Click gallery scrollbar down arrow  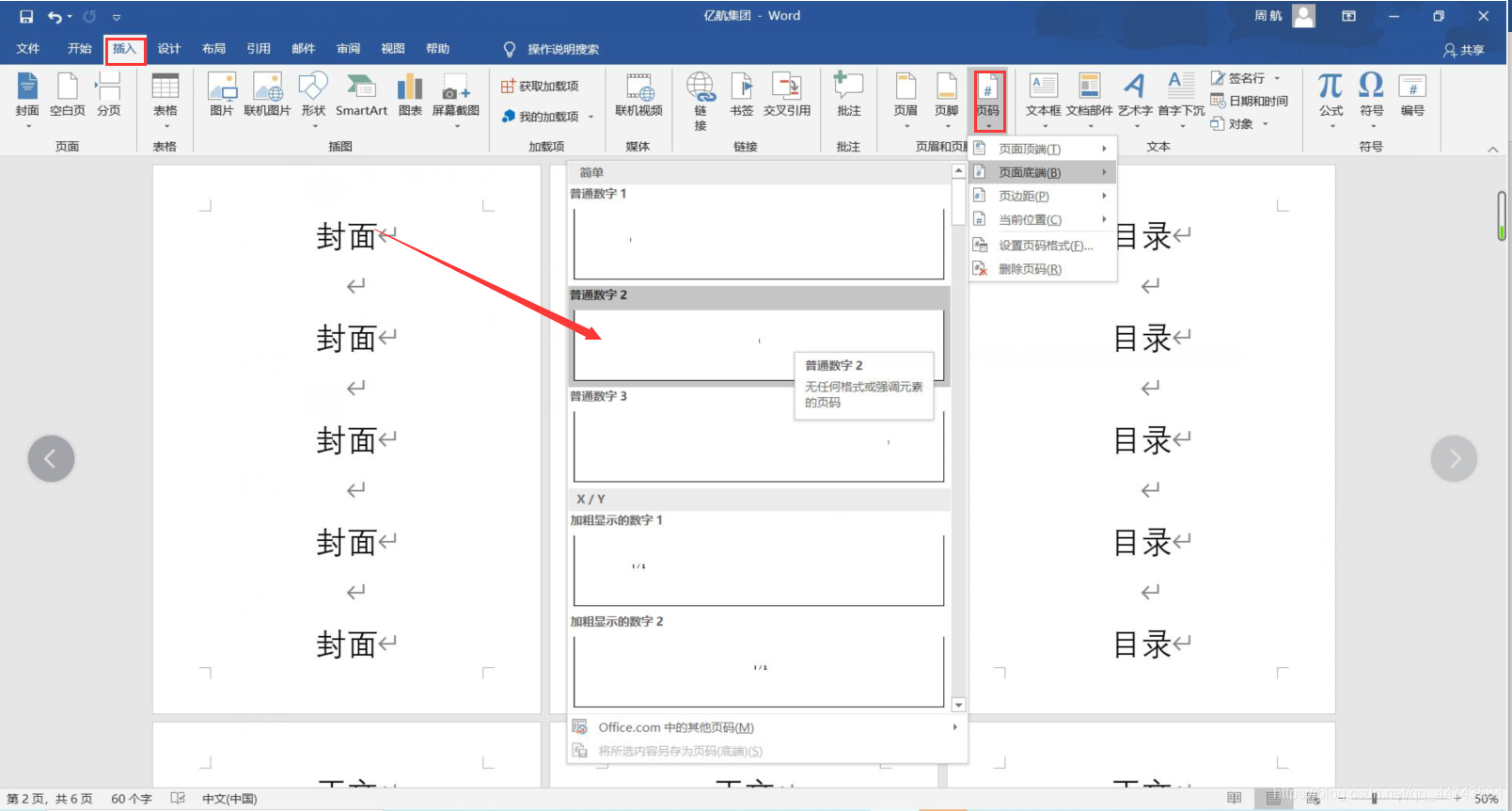tap(958, 705)
